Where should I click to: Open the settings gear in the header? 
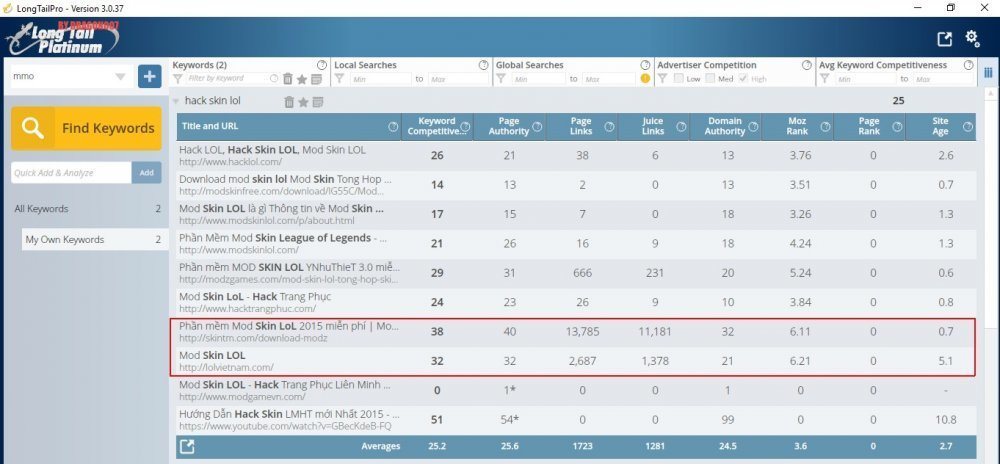click(x=972, y=38)
